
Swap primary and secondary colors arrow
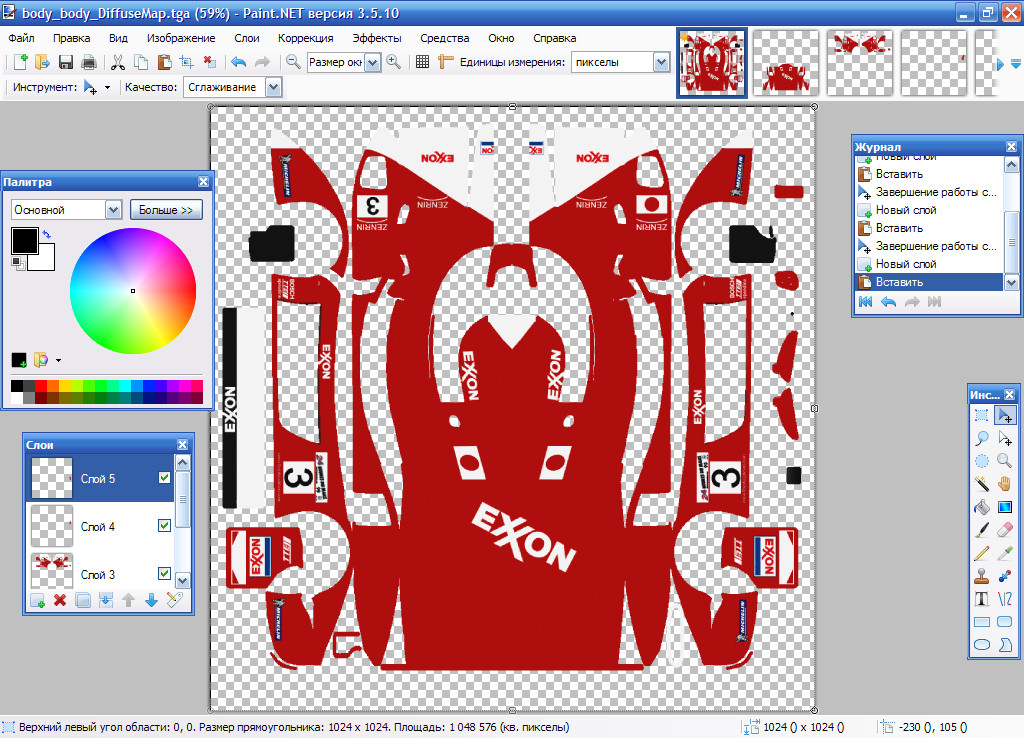tap(46, 234)
